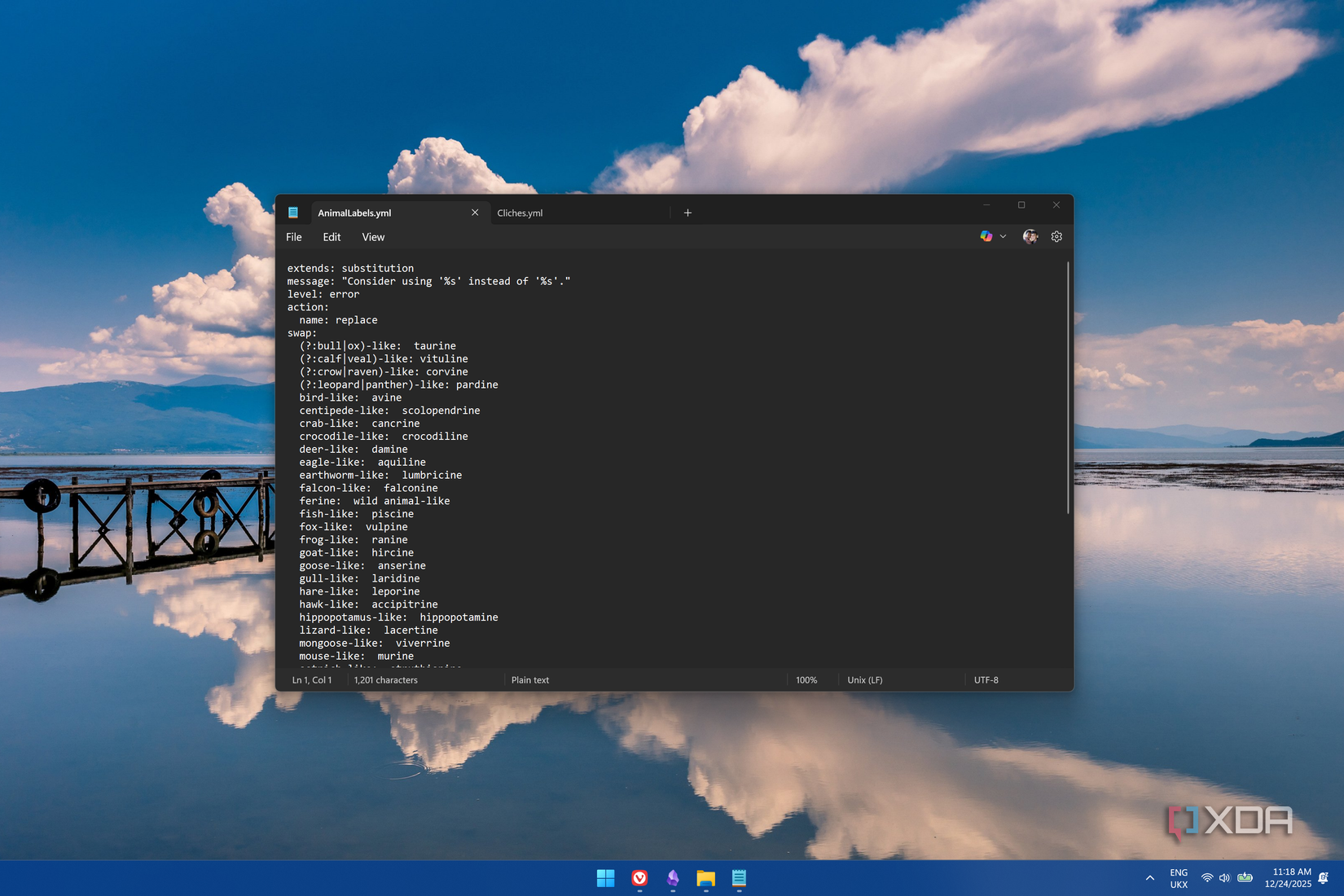This screenshot has height=896, width=1344.
Task: Place cursor on 'bird-like: avine' line
Action: [x=350, y=397]
